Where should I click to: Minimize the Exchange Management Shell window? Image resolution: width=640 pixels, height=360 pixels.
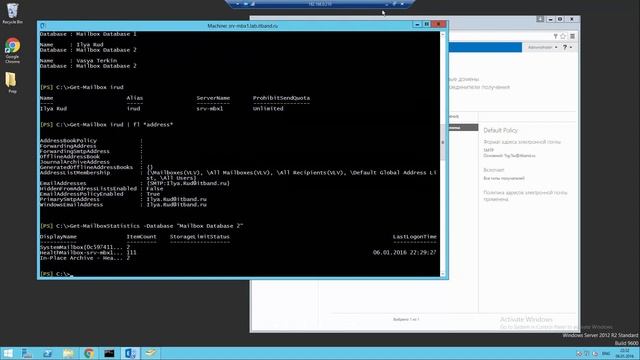[417, 25]
